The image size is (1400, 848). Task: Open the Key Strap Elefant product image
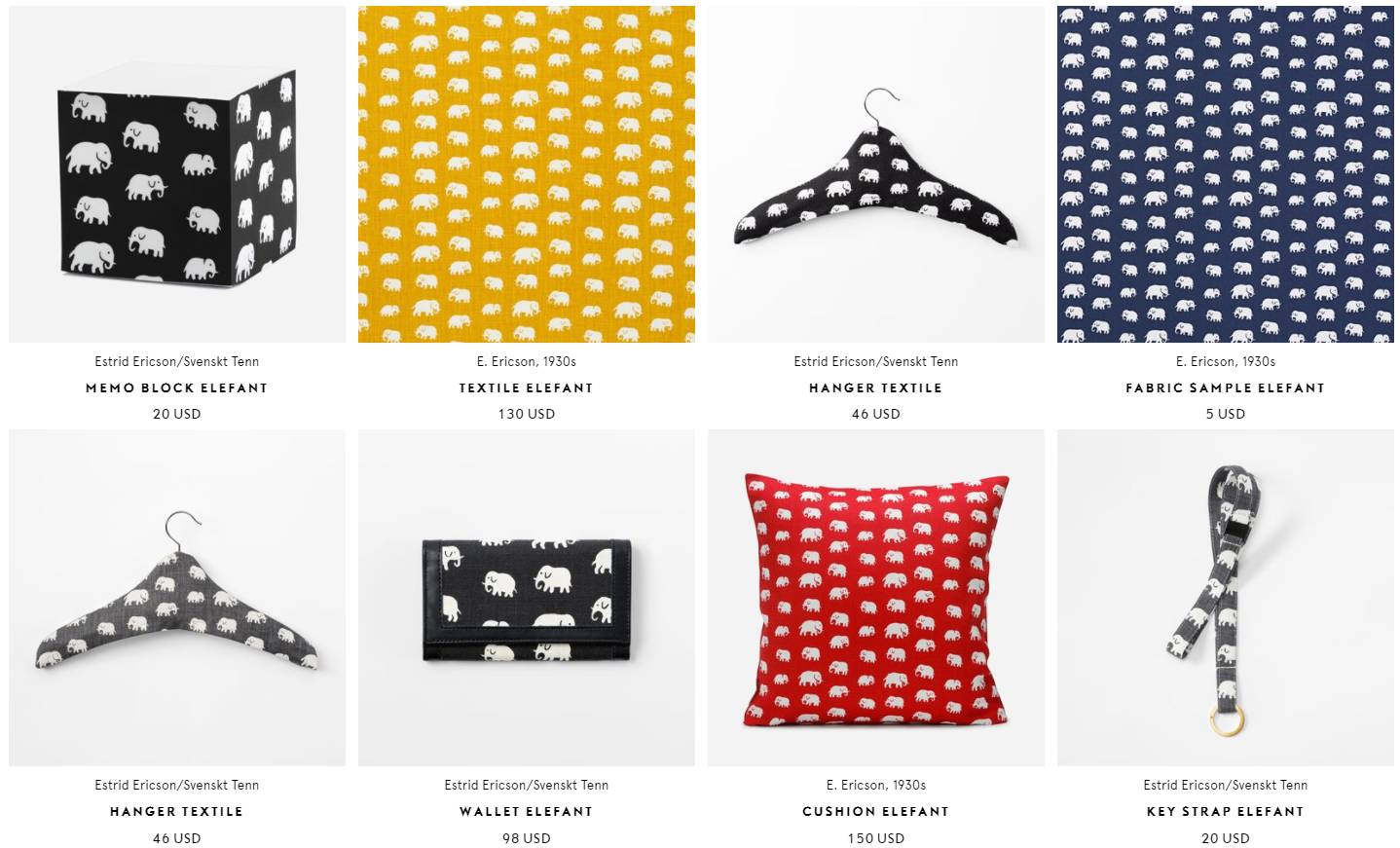1226,598
